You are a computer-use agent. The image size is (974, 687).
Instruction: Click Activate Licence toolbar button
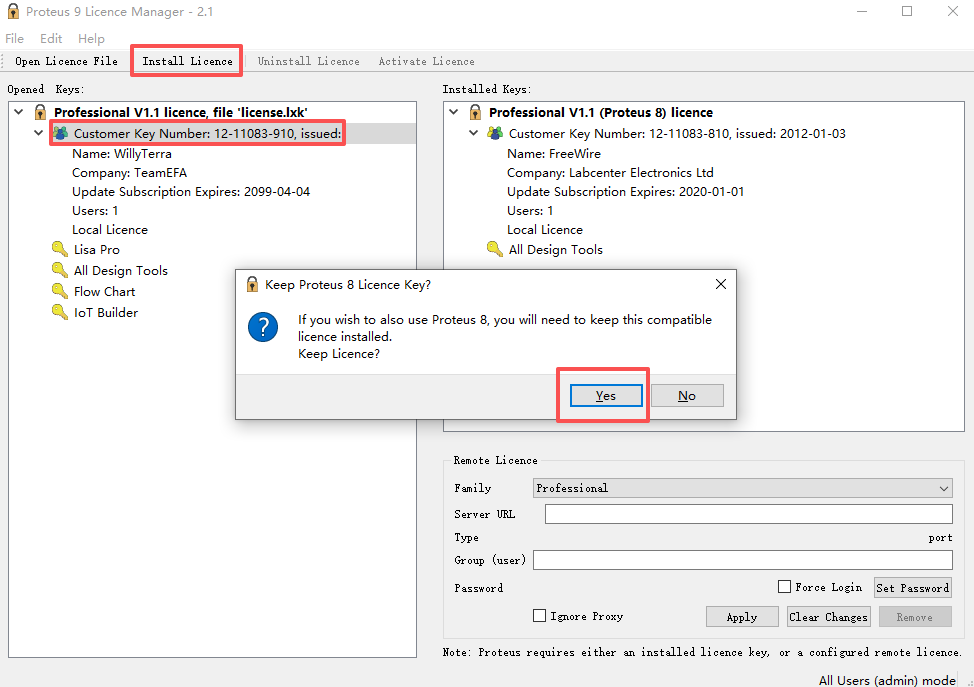pos(427,61)
